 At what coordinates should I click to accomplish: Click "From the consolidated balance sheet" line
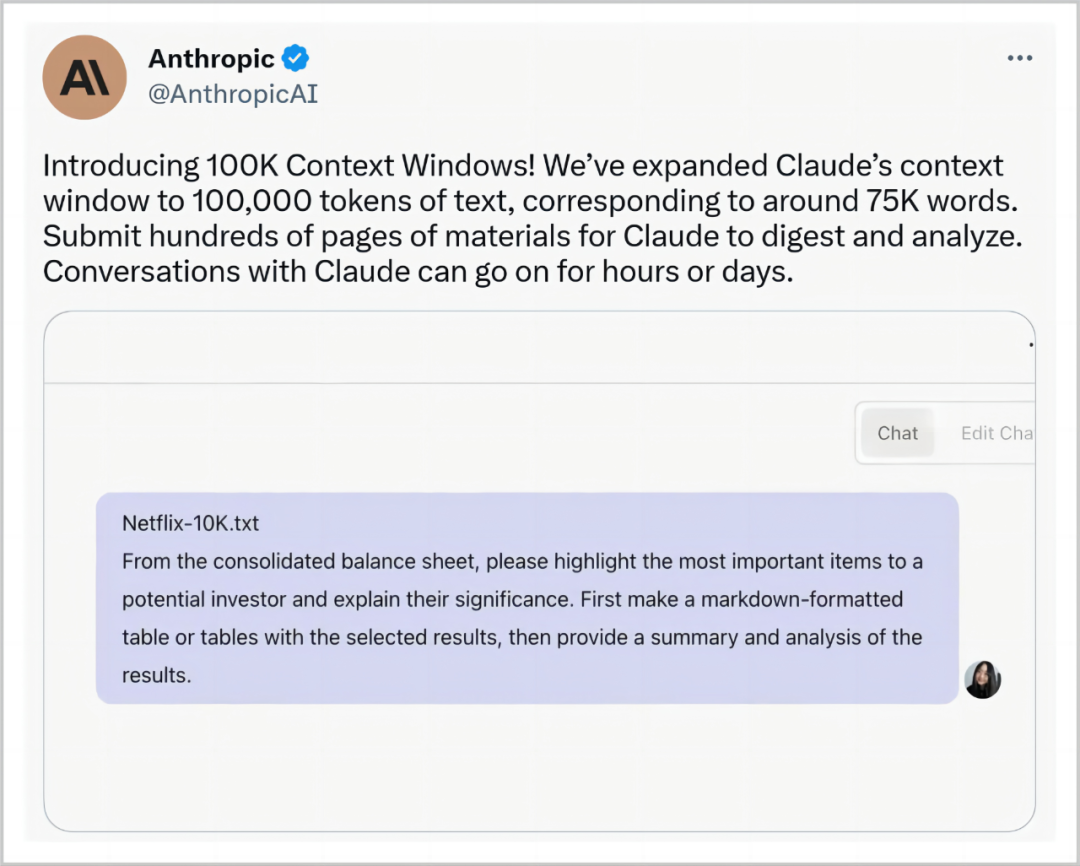pos(300,561)
